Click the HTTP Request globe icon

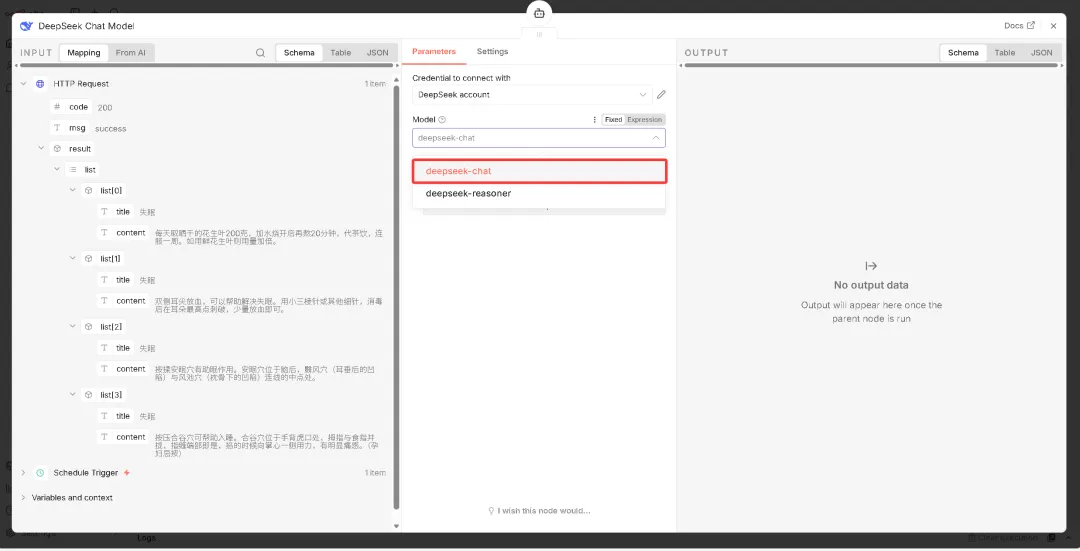[x=40, y=83]
